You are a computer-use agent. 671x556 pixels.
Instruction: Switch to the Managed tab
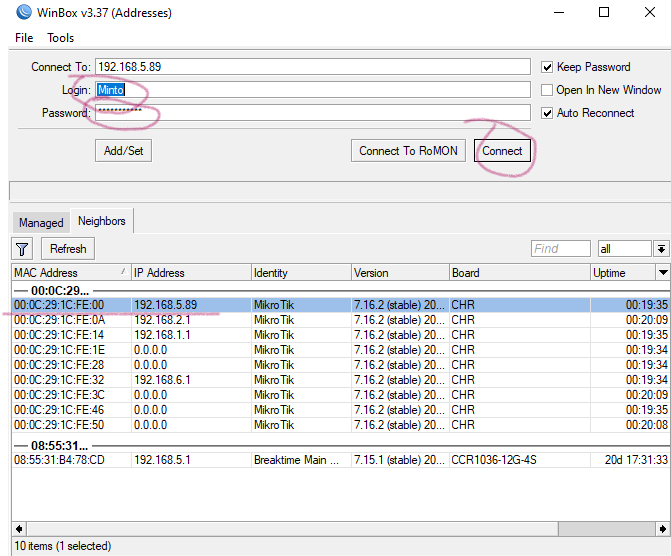(x=41, y=223)
